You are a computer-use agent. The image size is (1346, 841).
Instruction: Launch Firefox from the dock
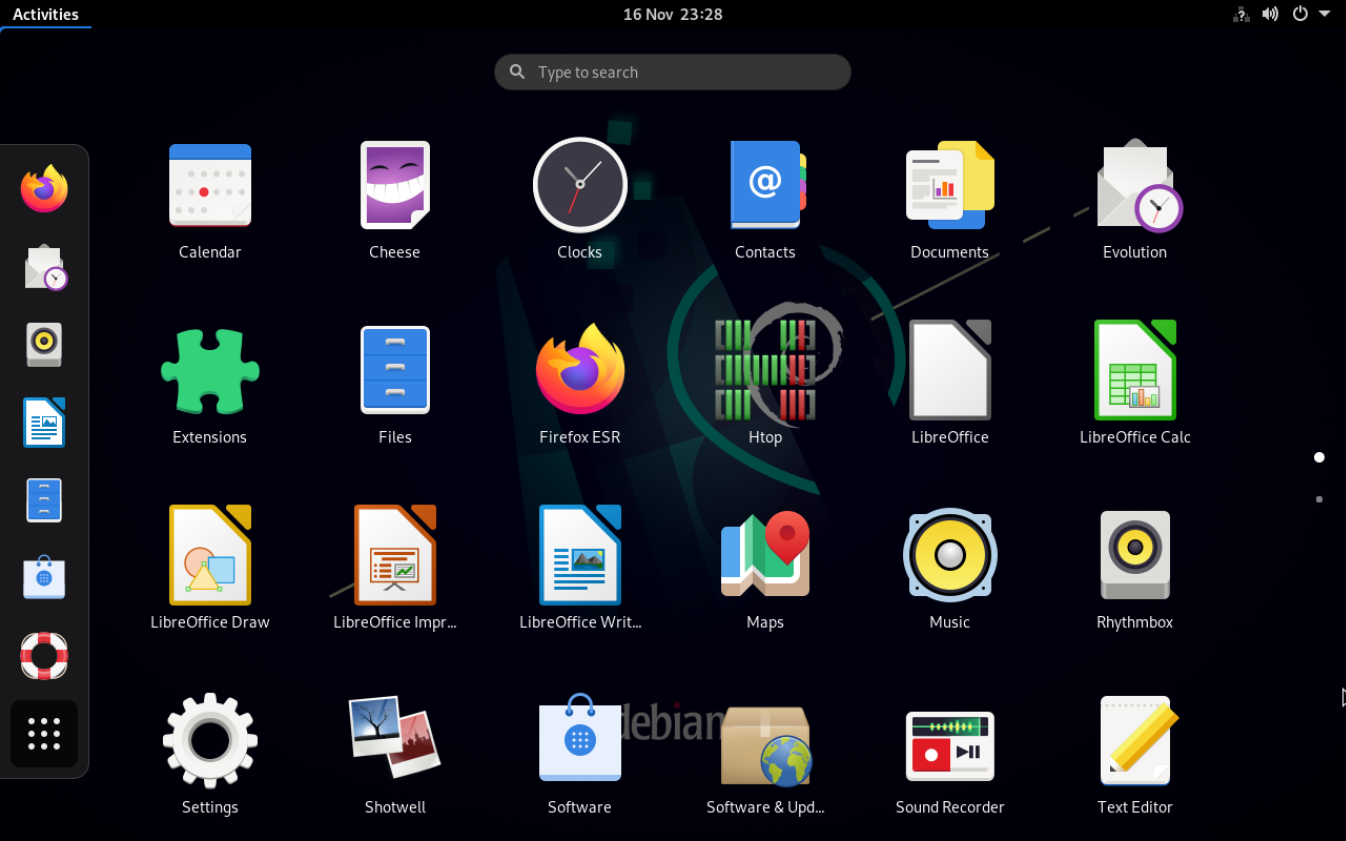click(x=44, y=186)
